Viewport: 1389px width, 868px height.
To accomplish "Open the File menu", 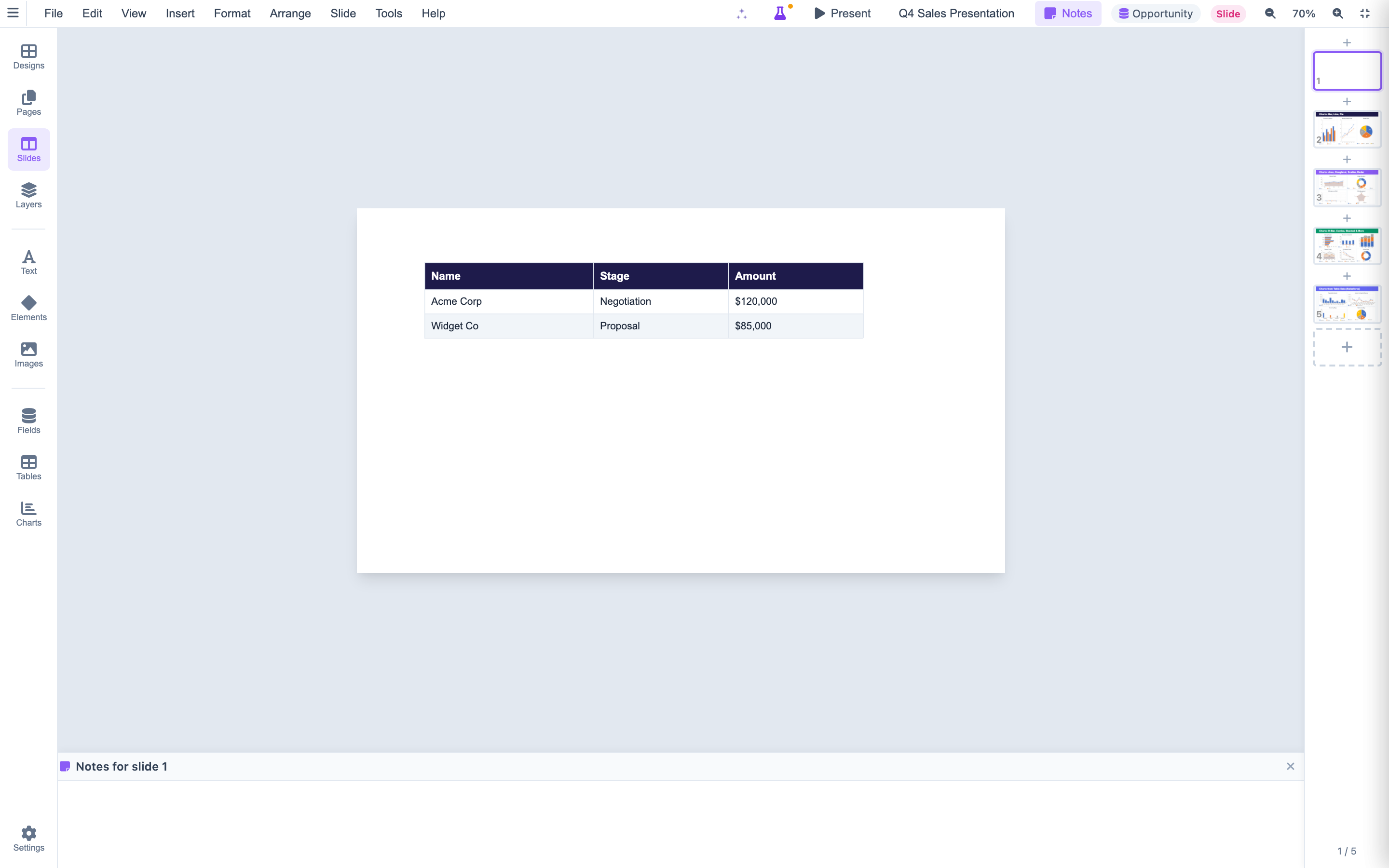I will 54,13.
